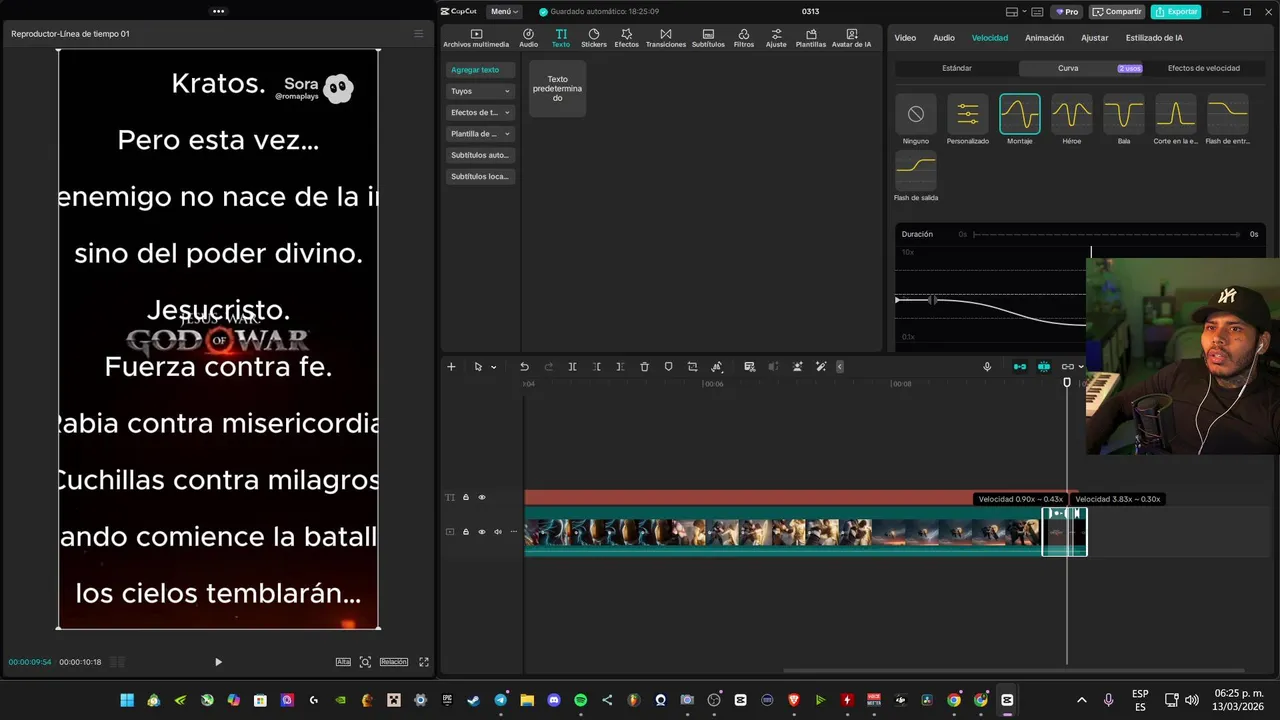Open the Efectos panel
1280x720 pixels.
(627, 38)
